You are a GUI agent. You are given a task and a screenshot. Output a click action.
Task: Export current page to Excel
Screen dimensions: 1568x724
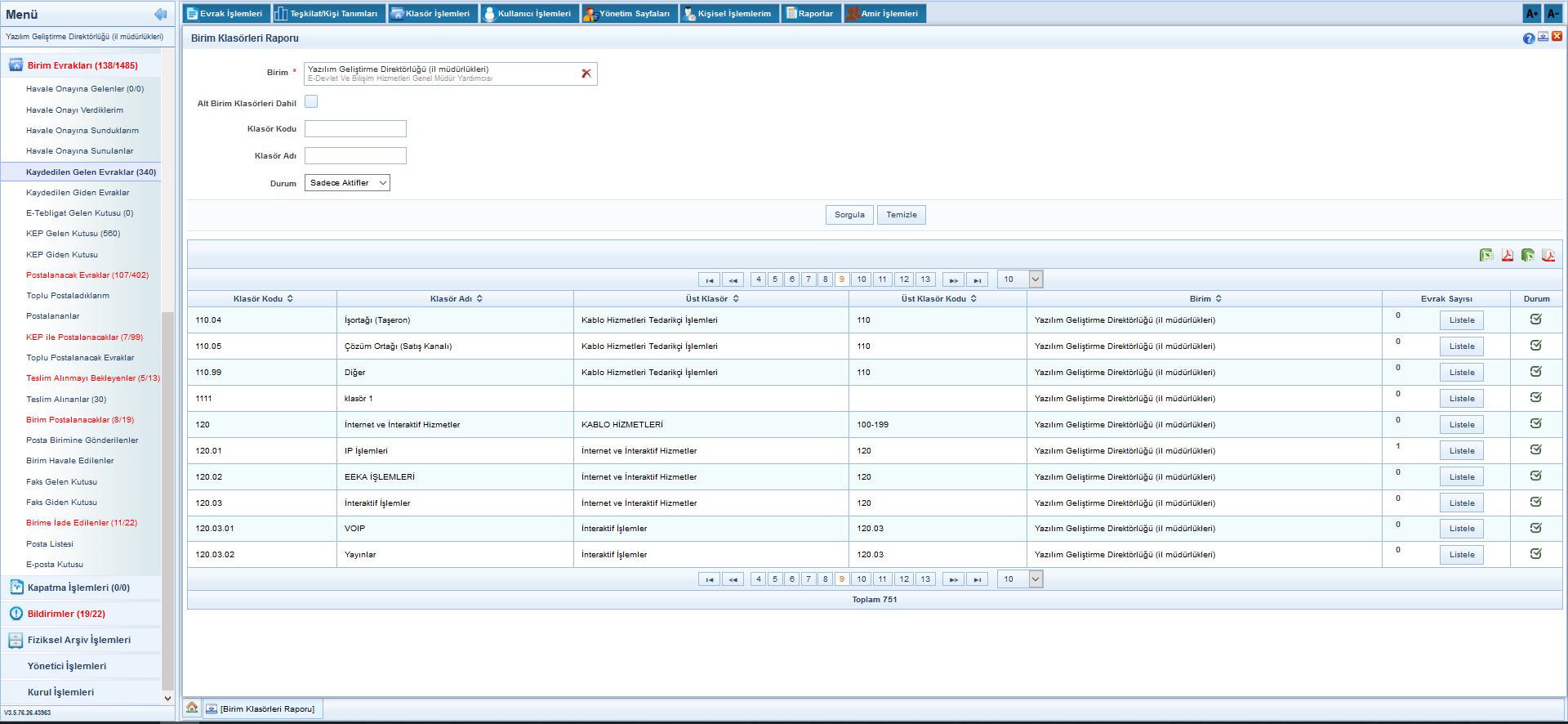tap(1486, 256)
